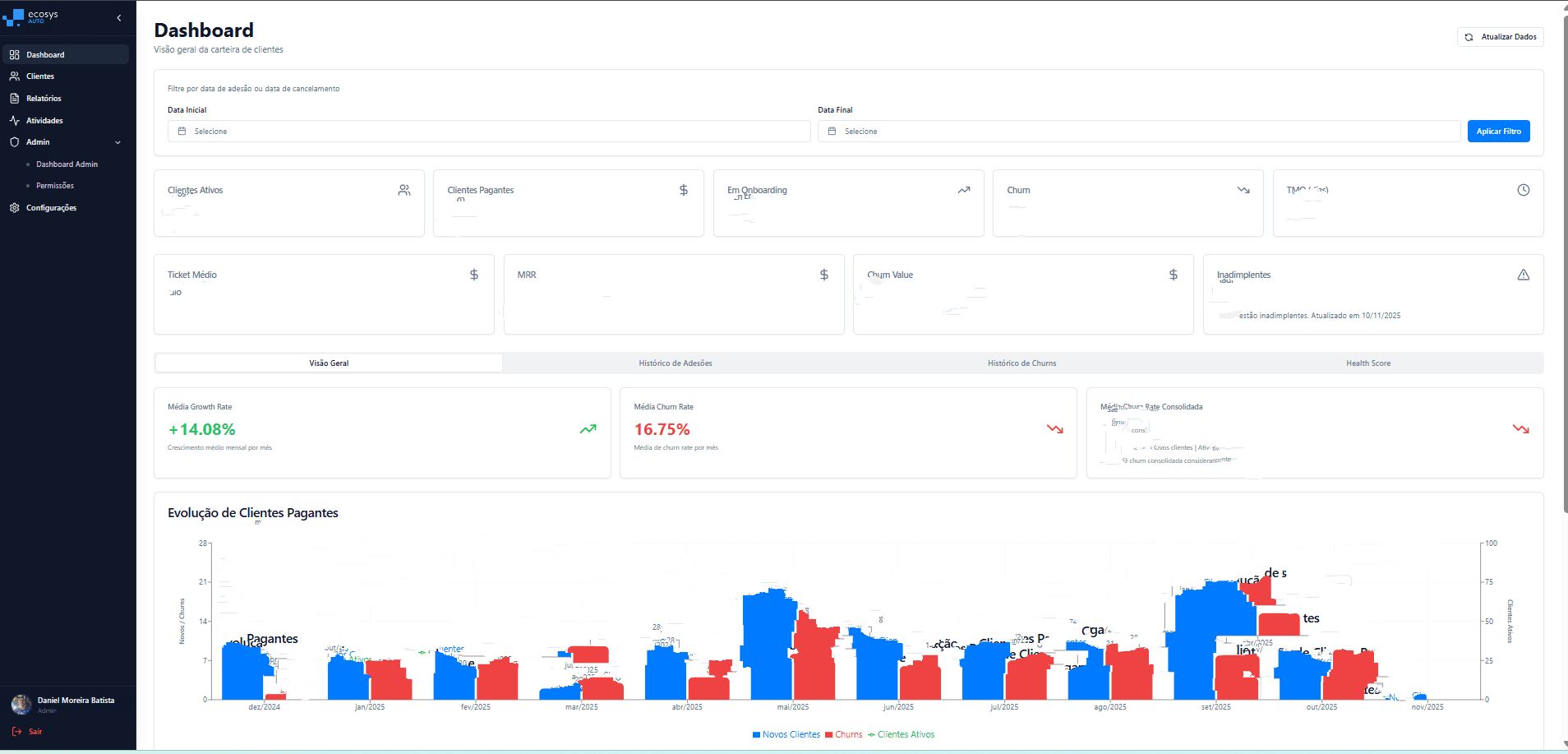Click the ecosys logo in the sidebar
Screen dimensions: 1568x754
tap(30, 16)
